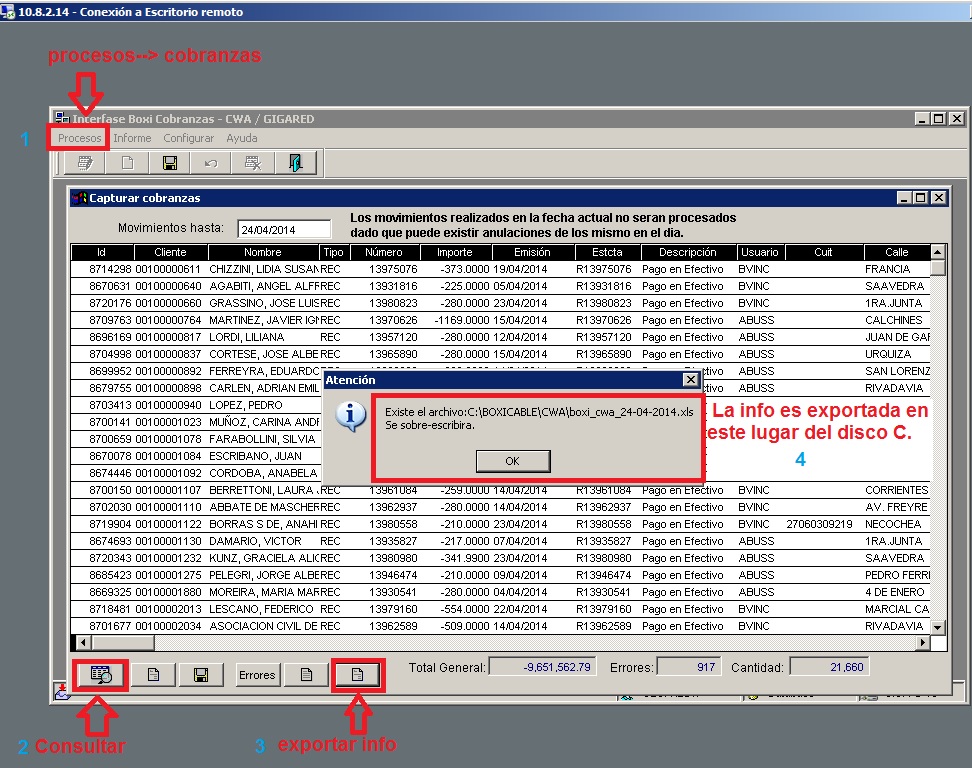Click the floppy disk save icon in top toolbar
972x768 pixels.
tap(169, 163)
